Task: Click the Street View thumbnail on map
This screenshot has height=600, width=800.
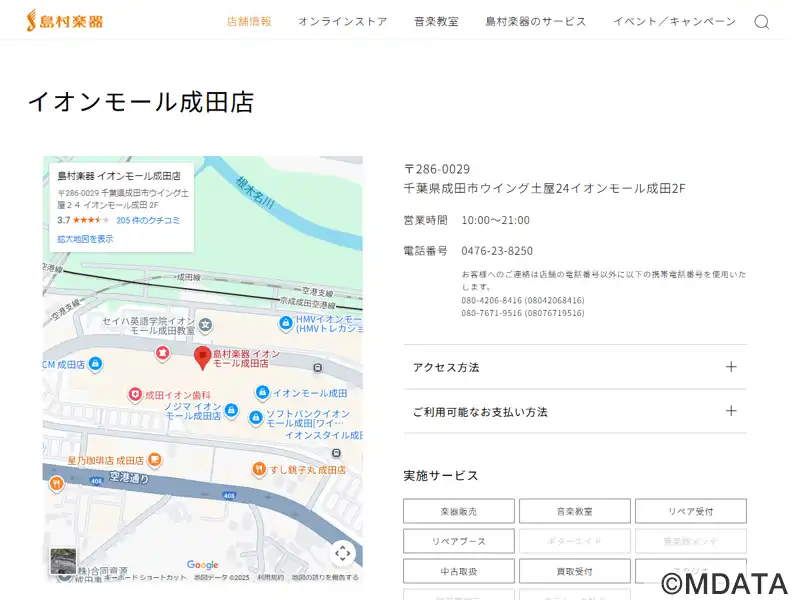Action: pos(63,561)
